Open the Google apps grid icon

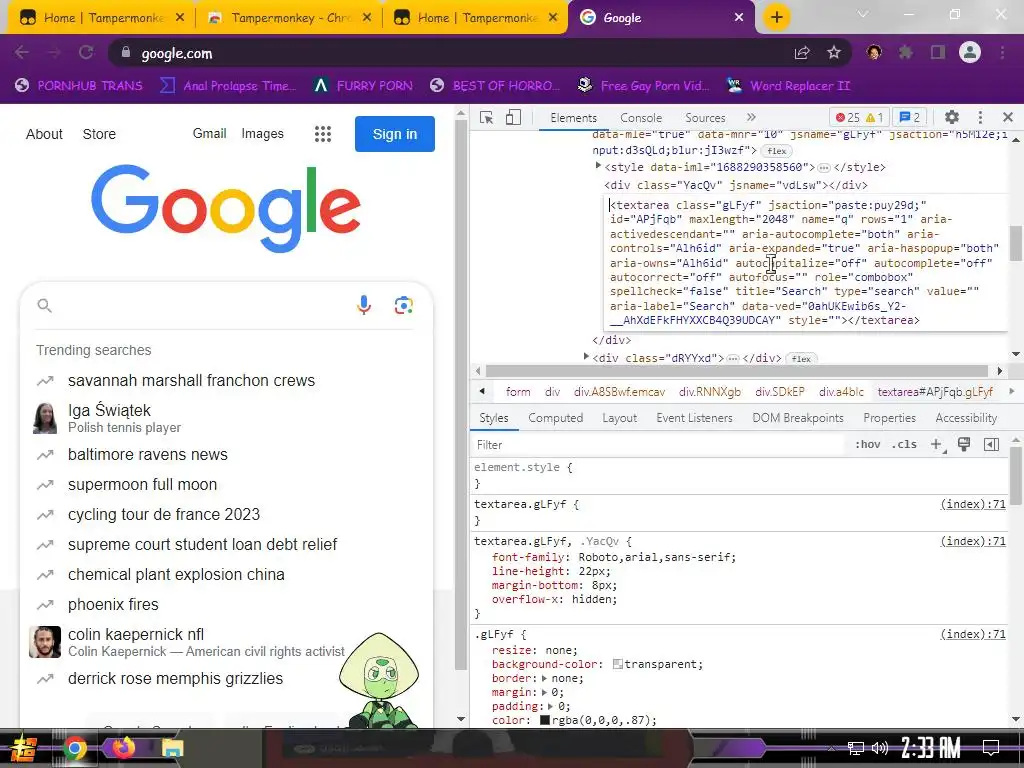coord(323,134)
